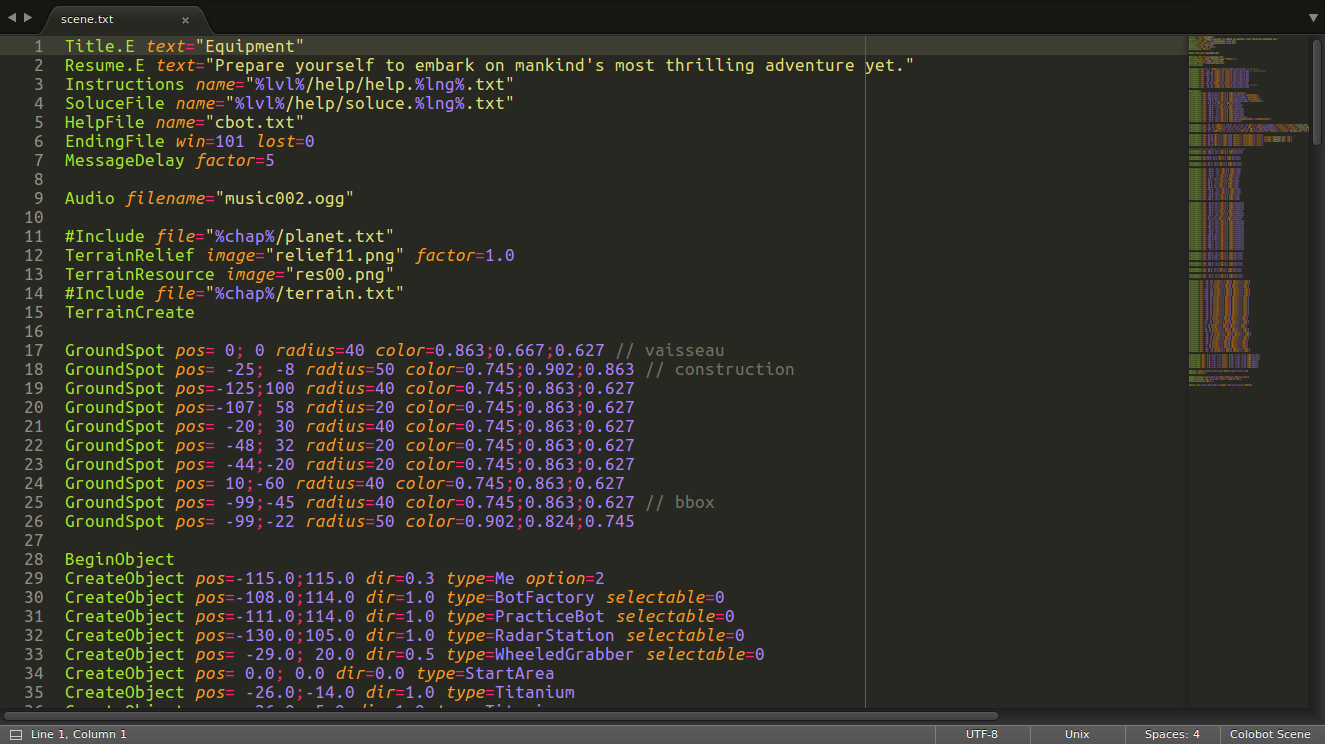Open the Colobot Scene syntax selector
This screenshot has width=1325, height=744.
[x=1270, y=733]
